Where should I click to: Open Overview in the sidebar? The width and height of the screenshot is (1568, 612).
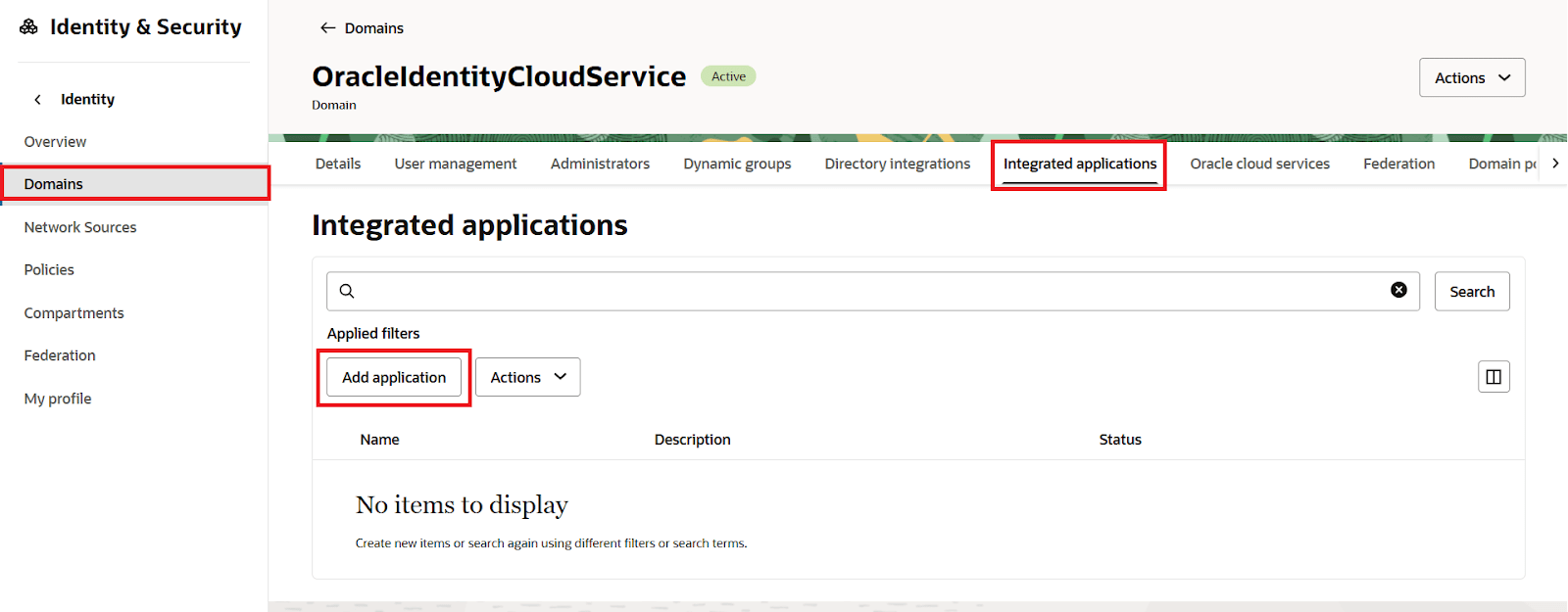(56, 142)
